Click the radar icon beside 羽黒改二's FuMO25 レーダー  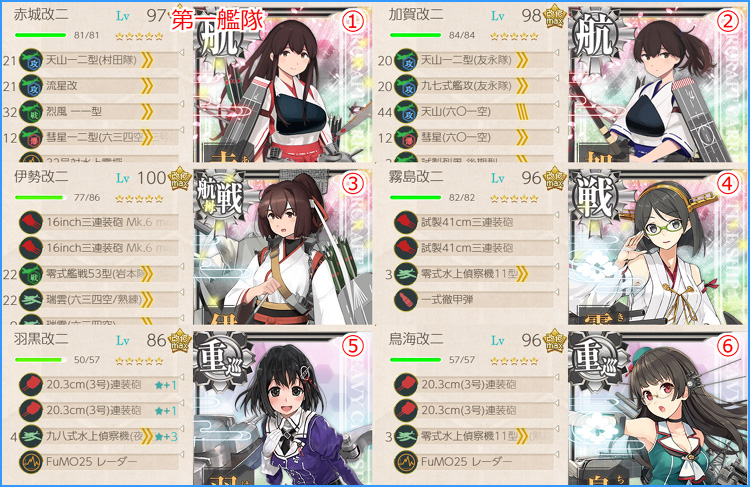31,462
